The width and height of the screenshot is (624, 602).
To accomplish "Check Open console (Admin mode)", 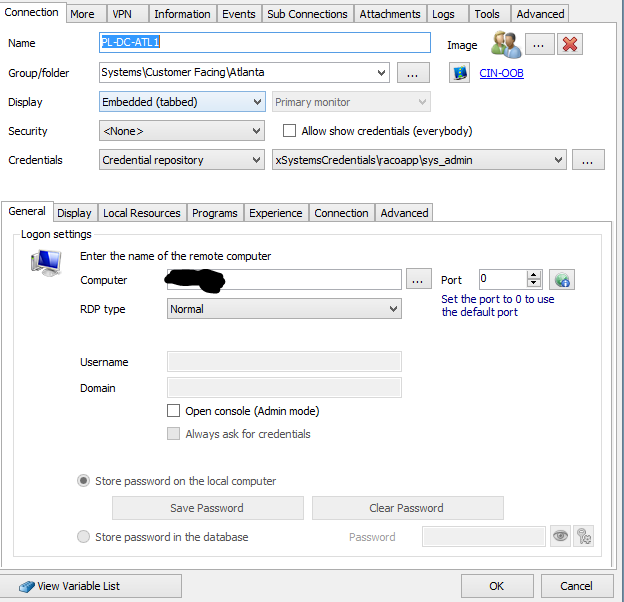I will [x=173, y=411].
